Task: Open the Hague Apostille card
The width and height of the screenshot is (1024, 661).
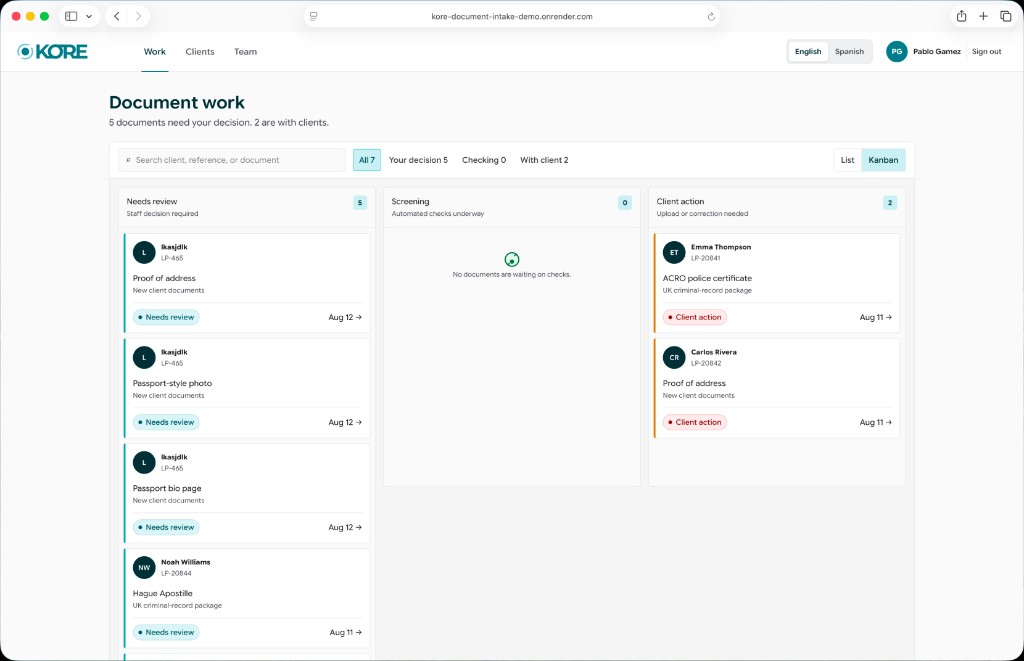Action: coord(247,599)
